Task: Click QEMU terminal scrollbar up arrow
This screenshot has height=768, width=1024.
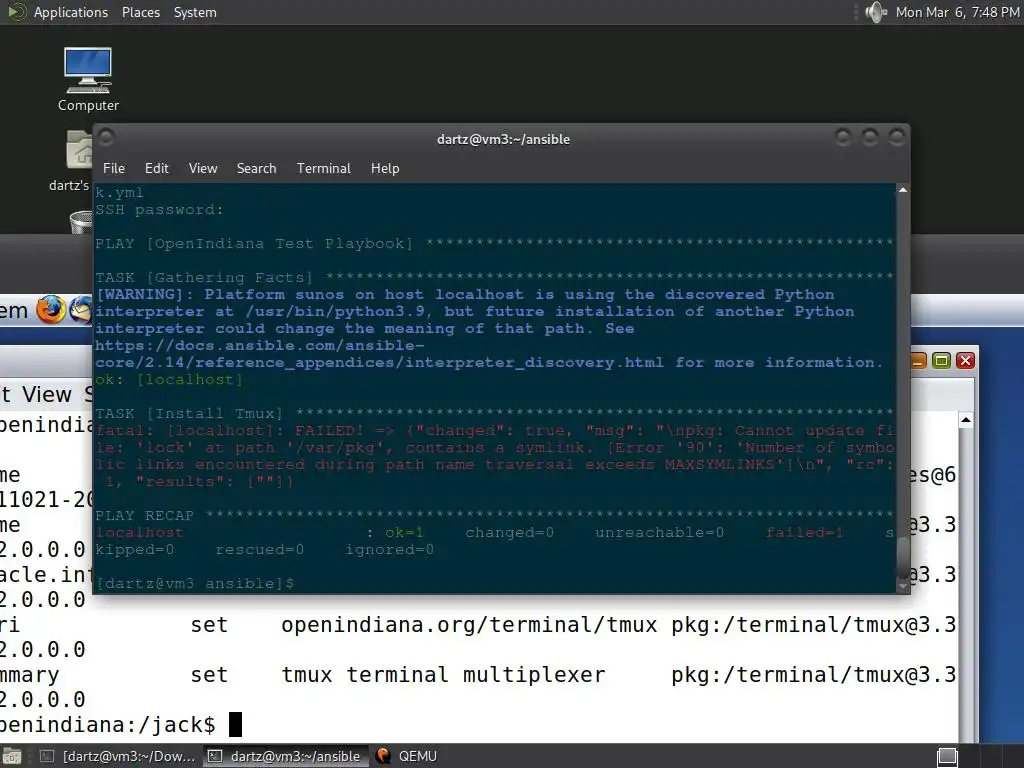Action: pos(966,419)
